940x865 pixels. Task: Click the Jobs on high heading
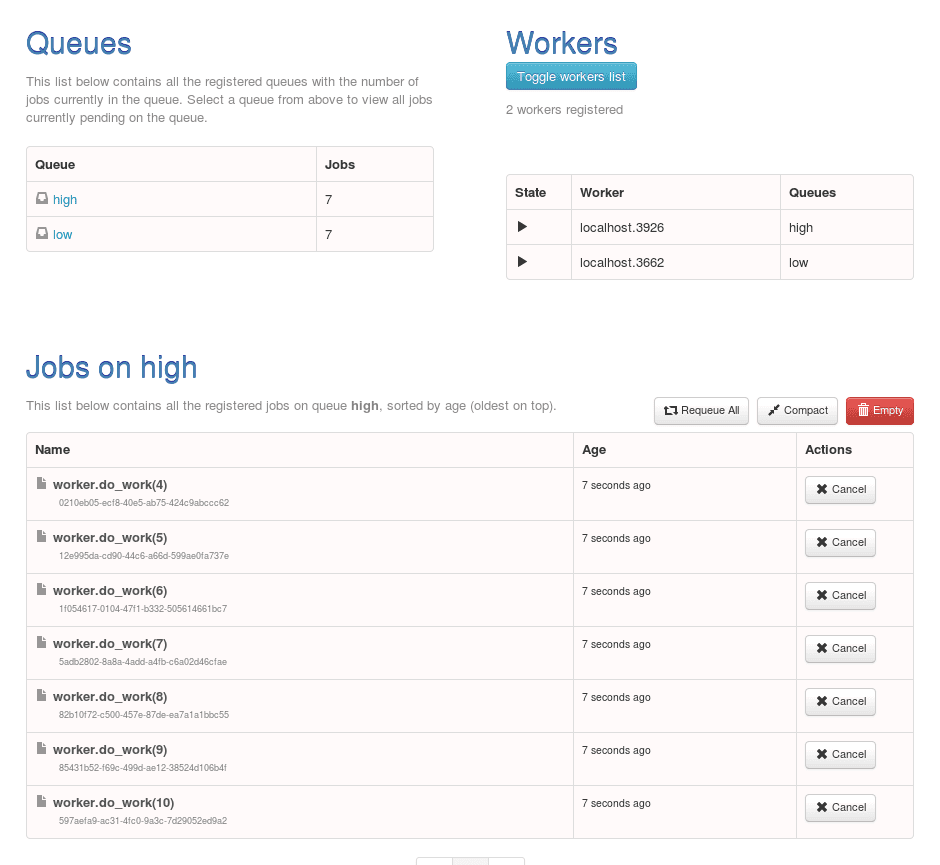112,367
